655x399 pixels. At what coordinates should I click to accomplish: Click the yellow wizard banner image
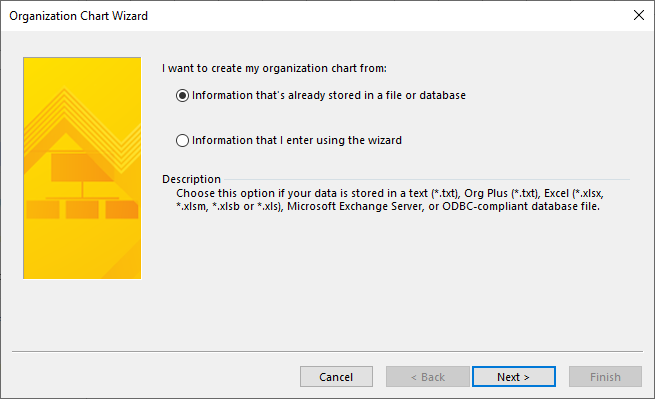[82, 168]
